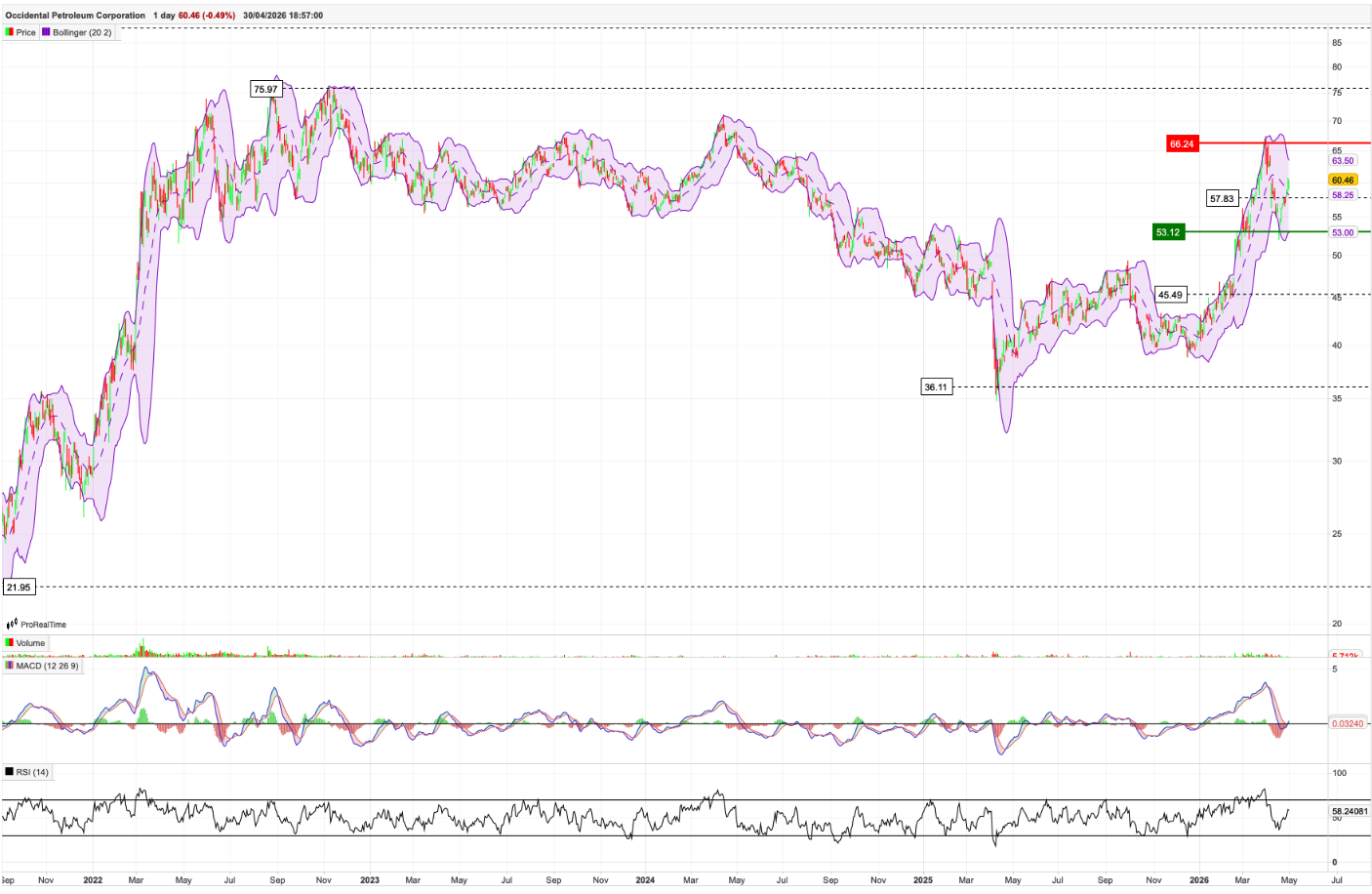This screenshot has width=1372, height=894.
Task: Click the 1 day timeframe text
Action: (x=164, y=16)
